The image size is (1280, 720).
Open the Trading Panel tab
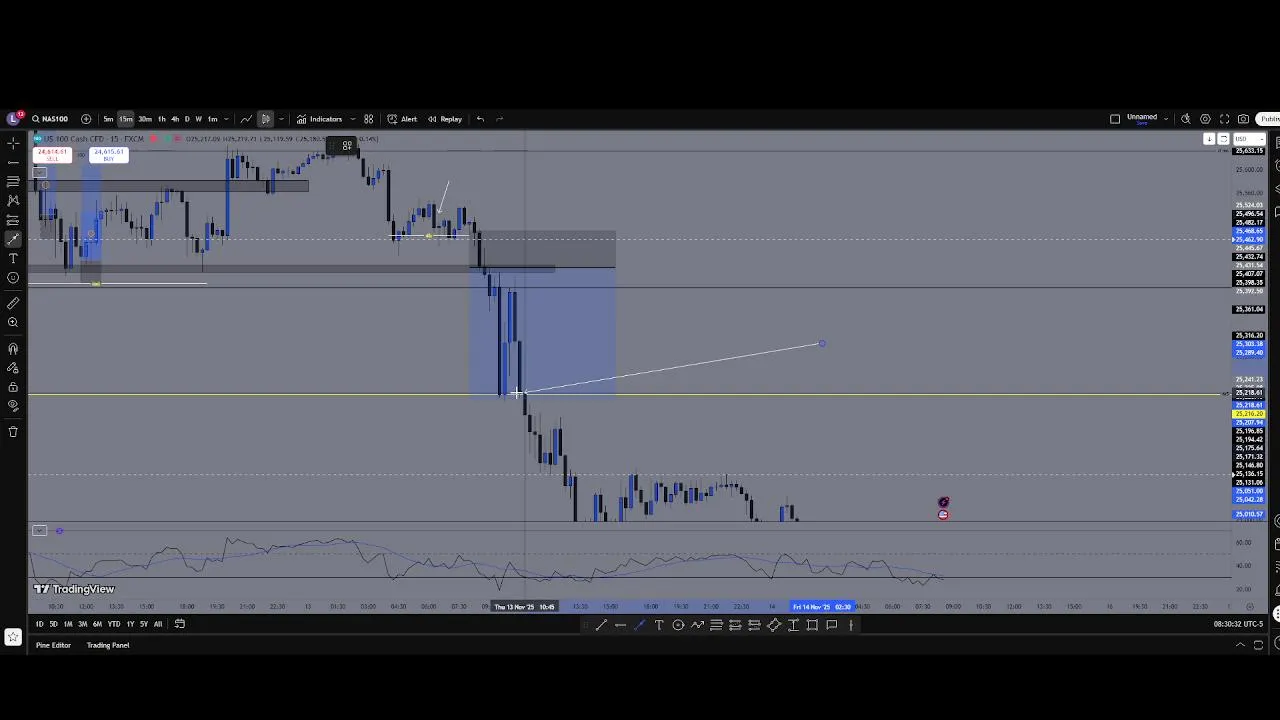(108, 645)
